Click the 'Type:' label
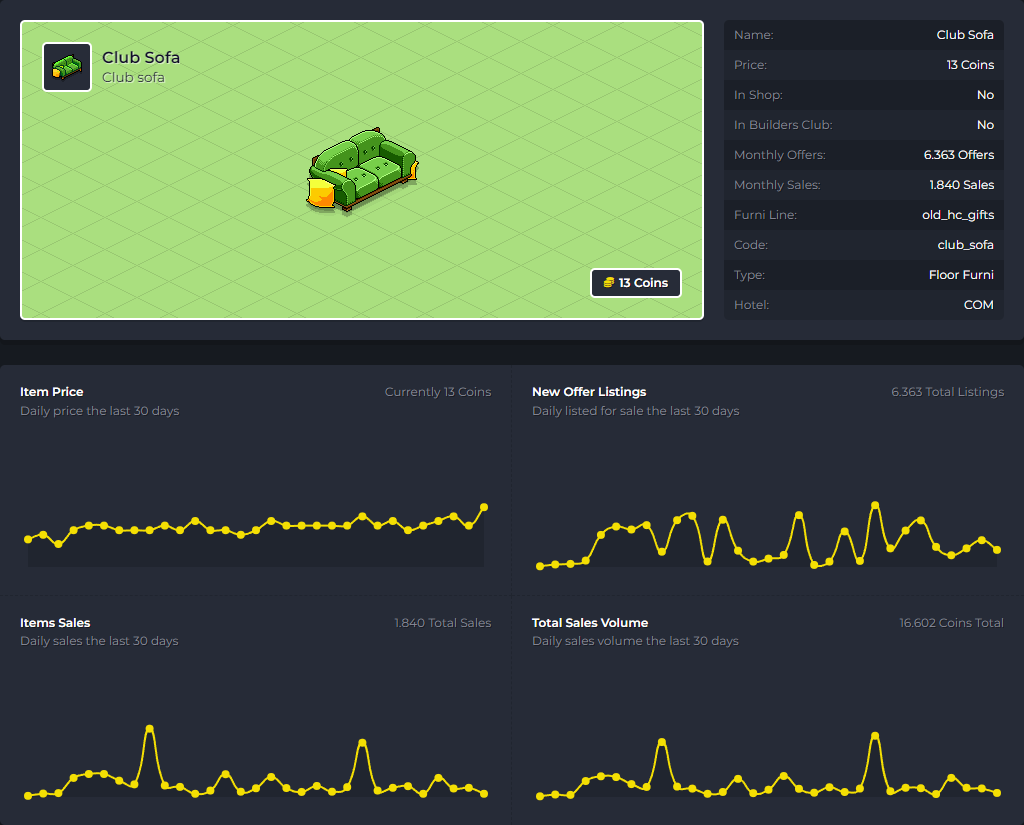 pyautogui.click(x=749, y=275)
